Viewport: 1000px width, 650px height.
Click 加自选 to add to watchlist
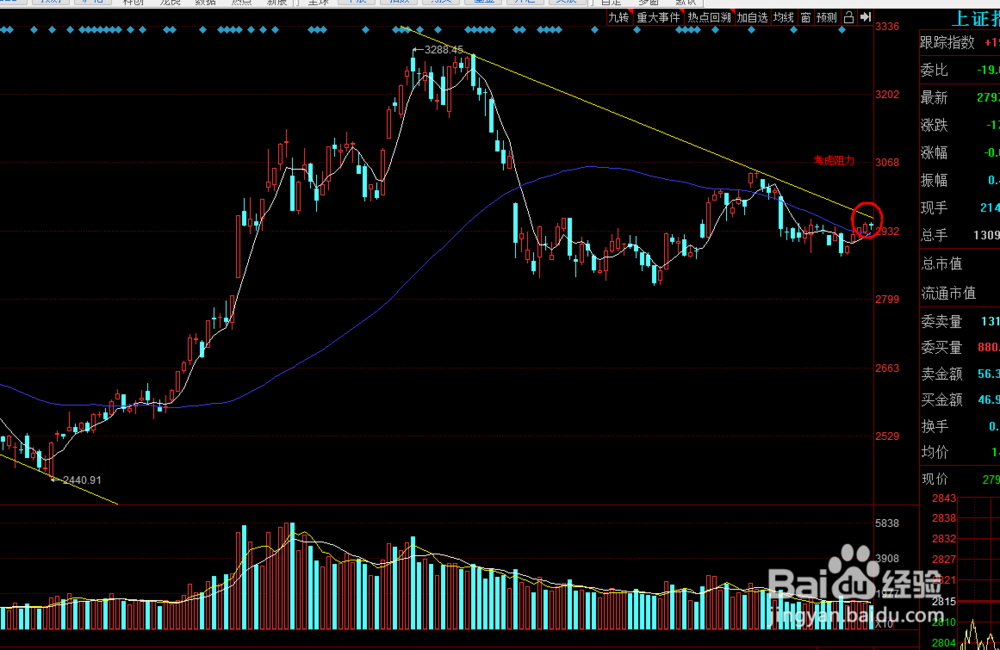coord(753,18)
